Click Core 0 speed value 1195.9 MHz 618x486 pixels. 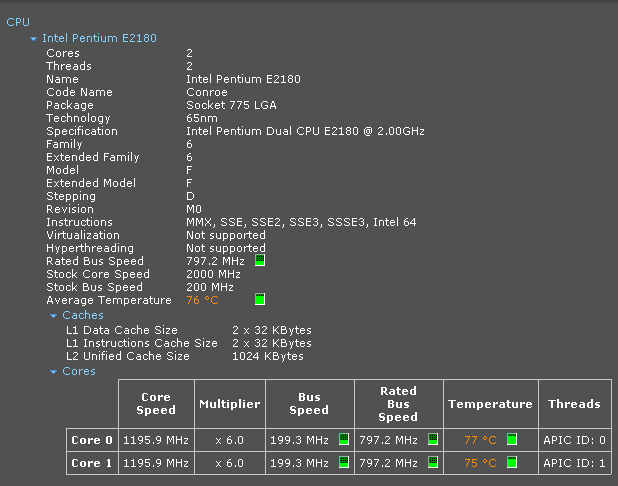click(x=156, y=440)
